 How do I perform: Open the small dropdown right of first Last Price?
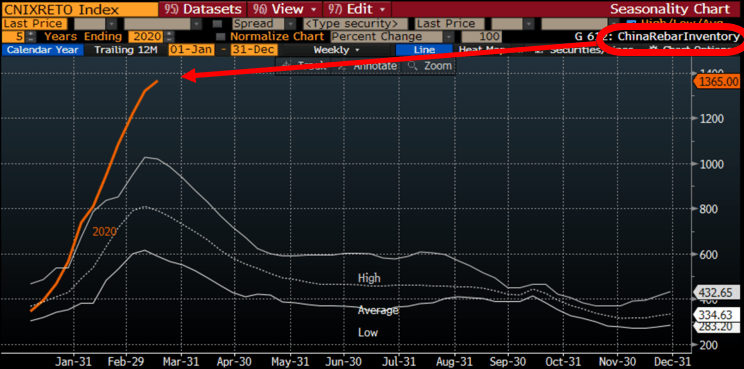click(112, 24)
